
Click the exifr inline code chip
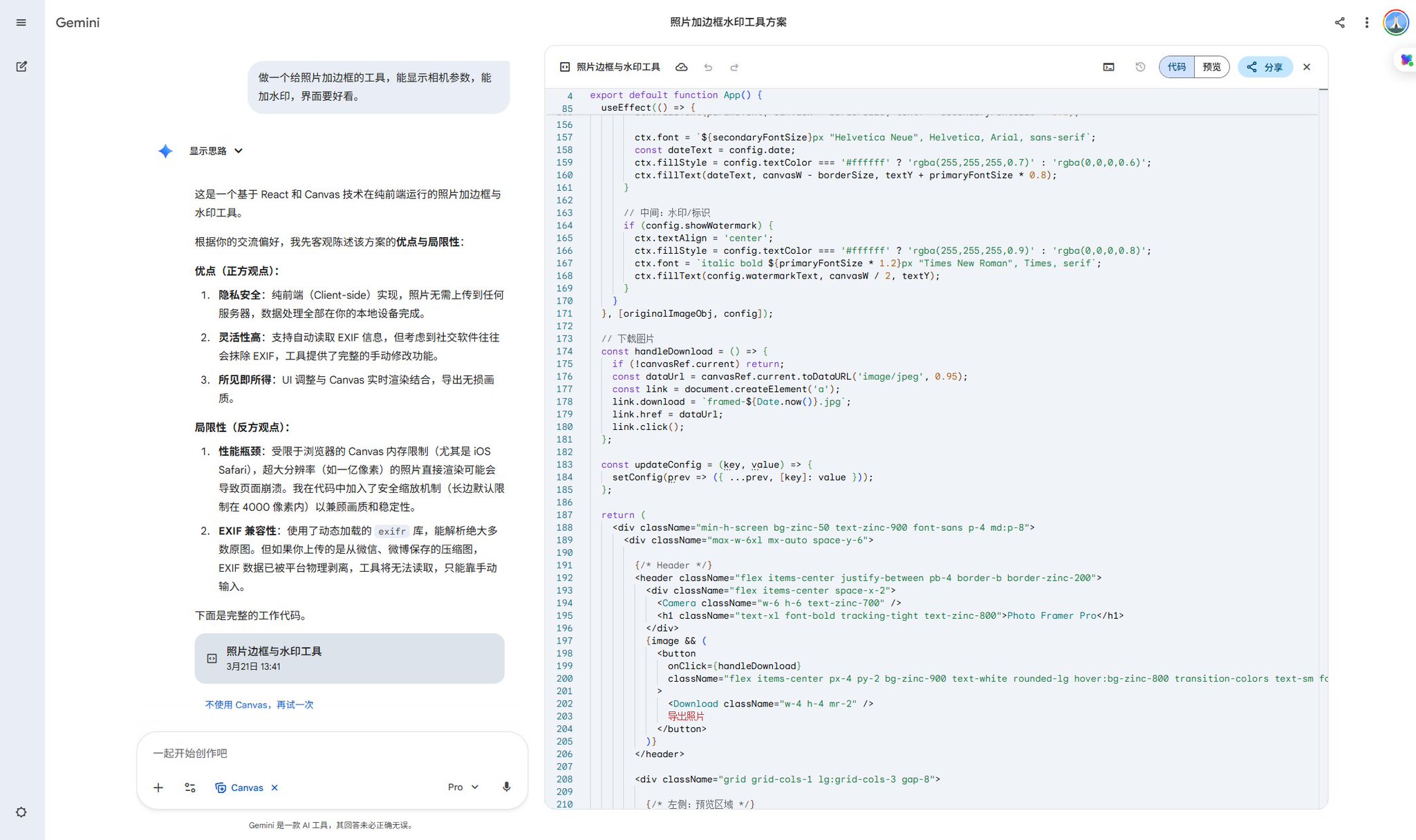(x=392, y=531)
